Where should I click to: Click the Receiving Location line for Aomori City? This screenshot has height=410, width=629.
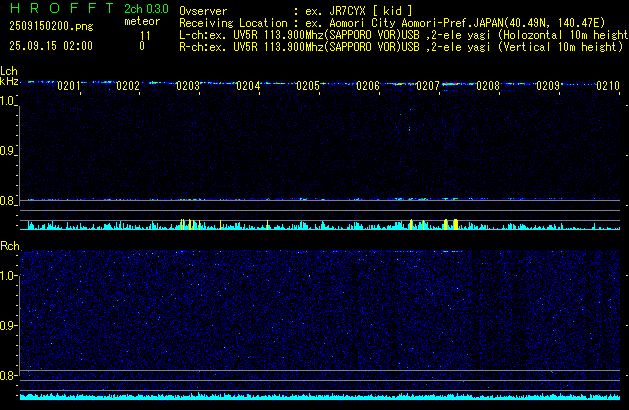[392, 23]
